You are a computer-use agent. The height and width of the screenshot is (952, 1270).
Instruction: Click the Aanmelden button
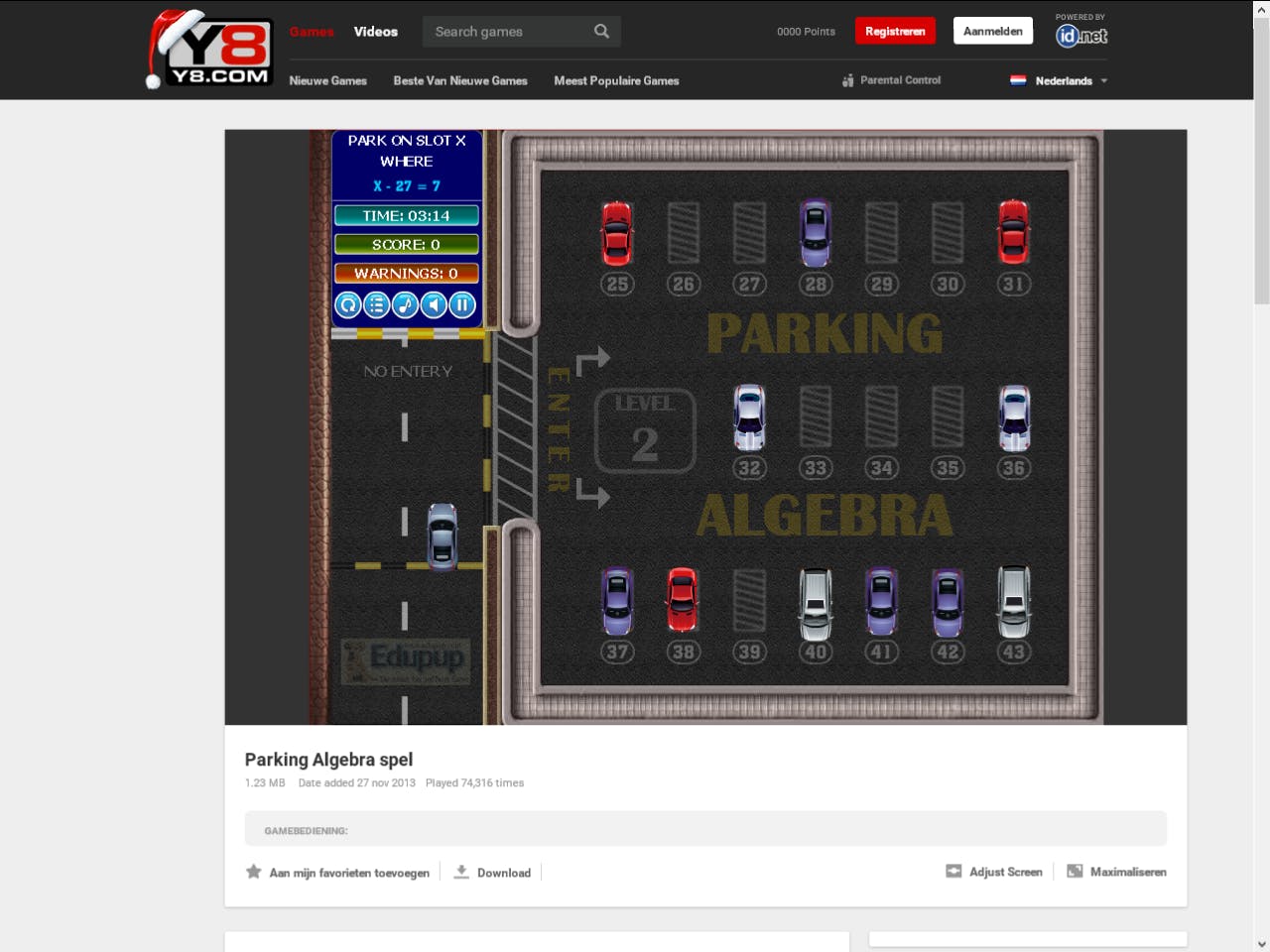point(992,31)
